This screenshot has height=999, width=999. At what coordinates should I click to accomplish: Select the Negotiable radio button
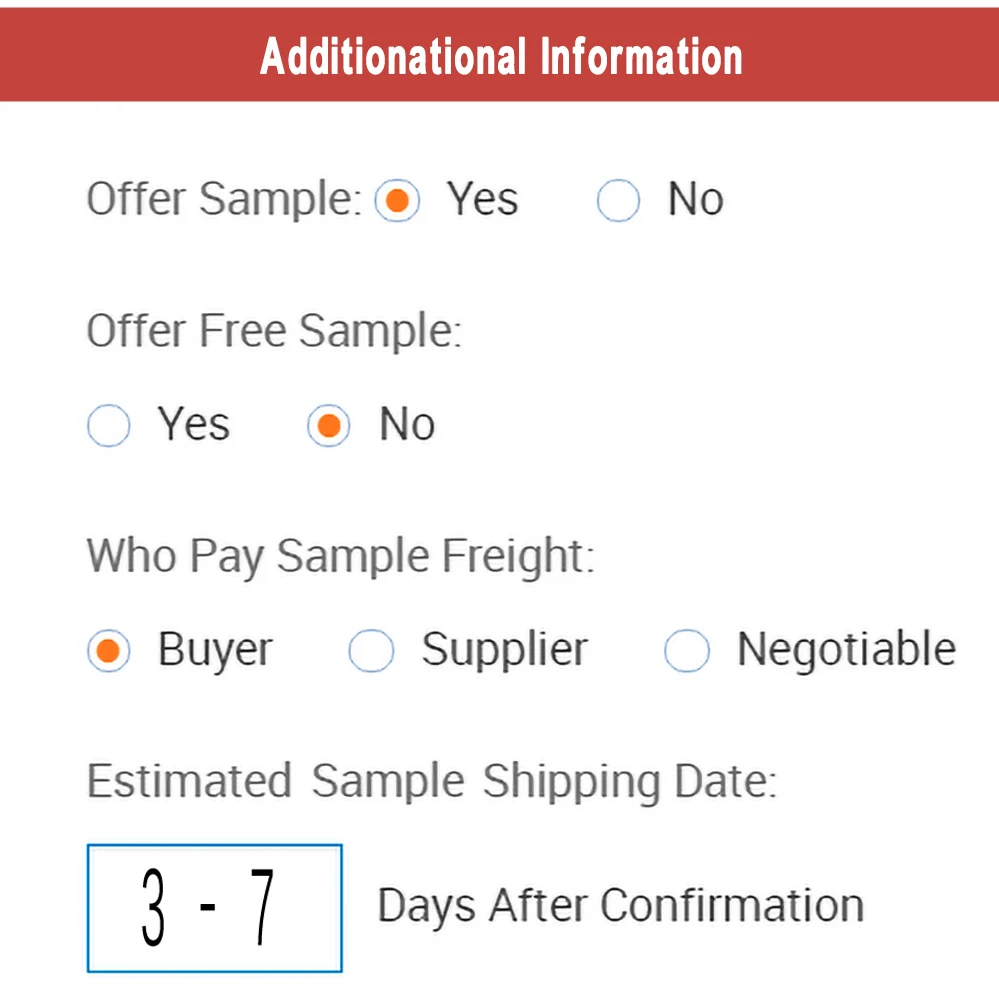687,652
